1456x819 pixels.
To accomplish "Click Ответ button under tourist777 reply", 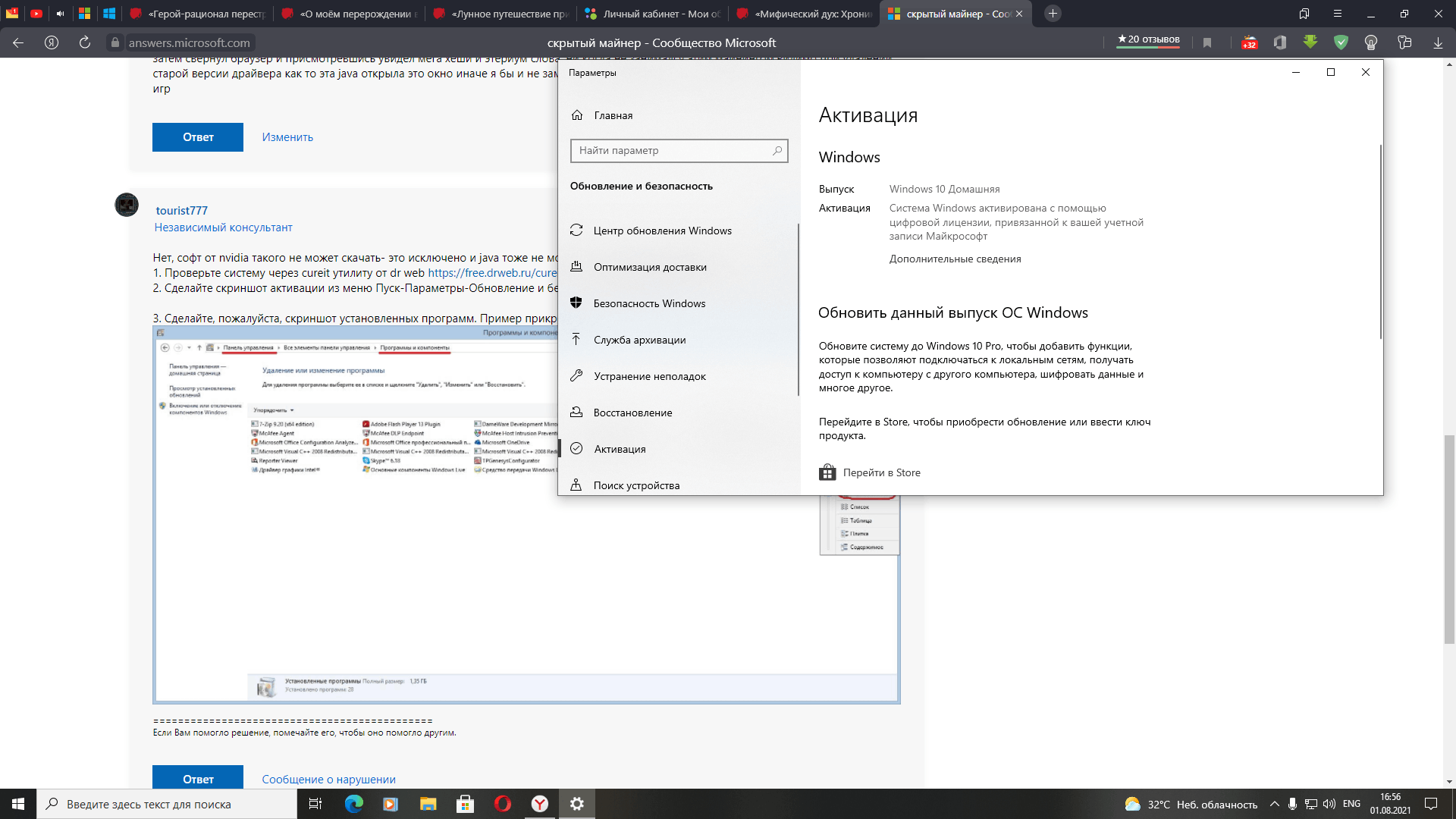I will pyautogui.click(x=198, y=777).
